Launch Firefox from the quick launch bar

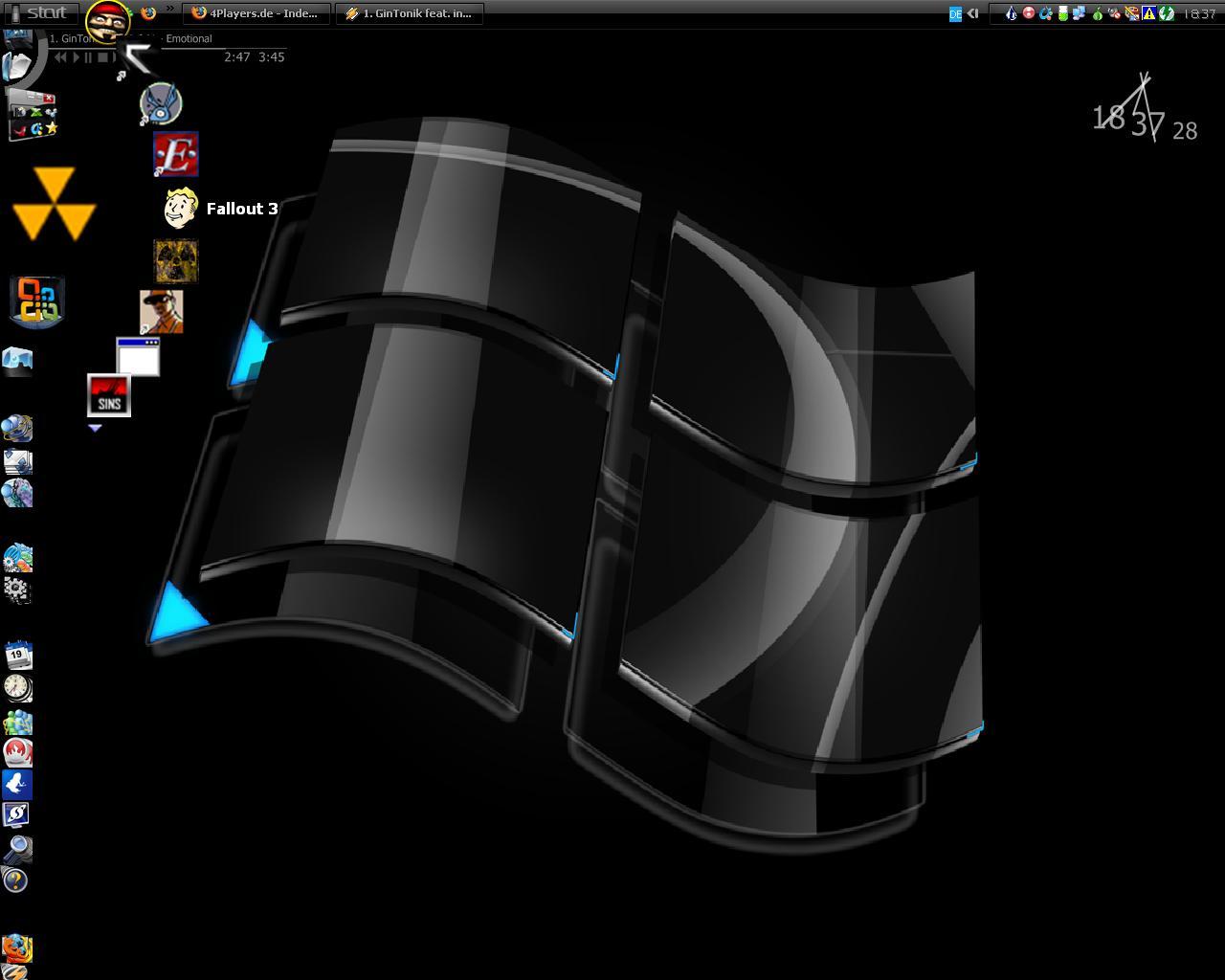point(148,13)
